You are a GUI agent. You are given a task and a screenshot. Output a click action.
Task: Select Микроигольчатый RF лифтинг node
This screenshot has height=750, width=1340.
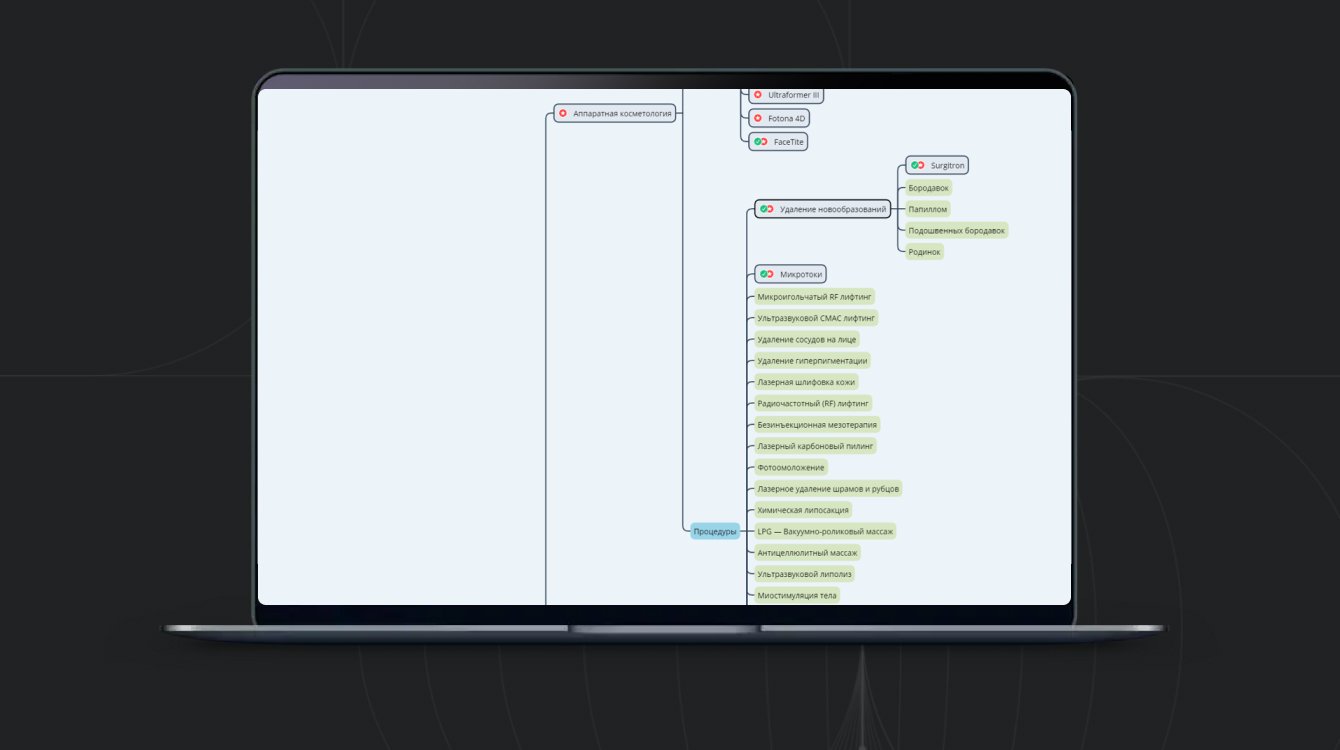coord(815,297)
